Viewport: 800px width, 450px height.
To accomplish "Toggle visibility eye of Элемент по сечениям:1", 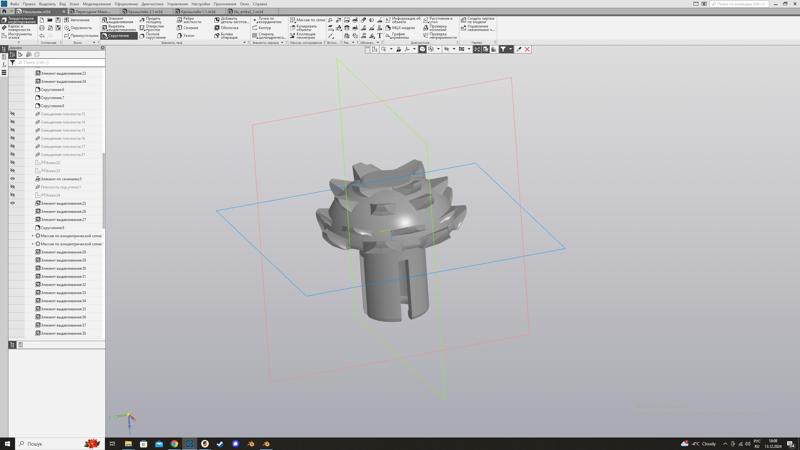I will click(x=13, y=179).
